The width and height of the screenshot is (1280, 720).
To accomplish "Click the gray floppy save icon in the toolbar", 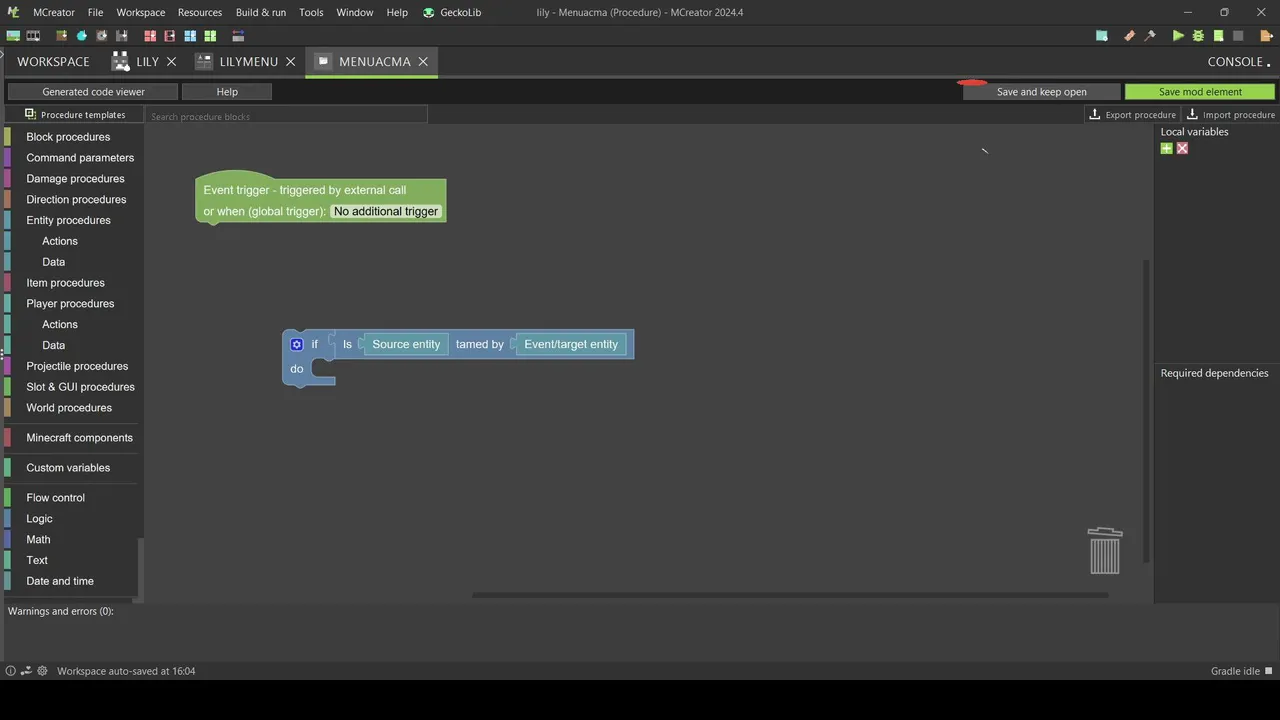I will click(121, 36).
